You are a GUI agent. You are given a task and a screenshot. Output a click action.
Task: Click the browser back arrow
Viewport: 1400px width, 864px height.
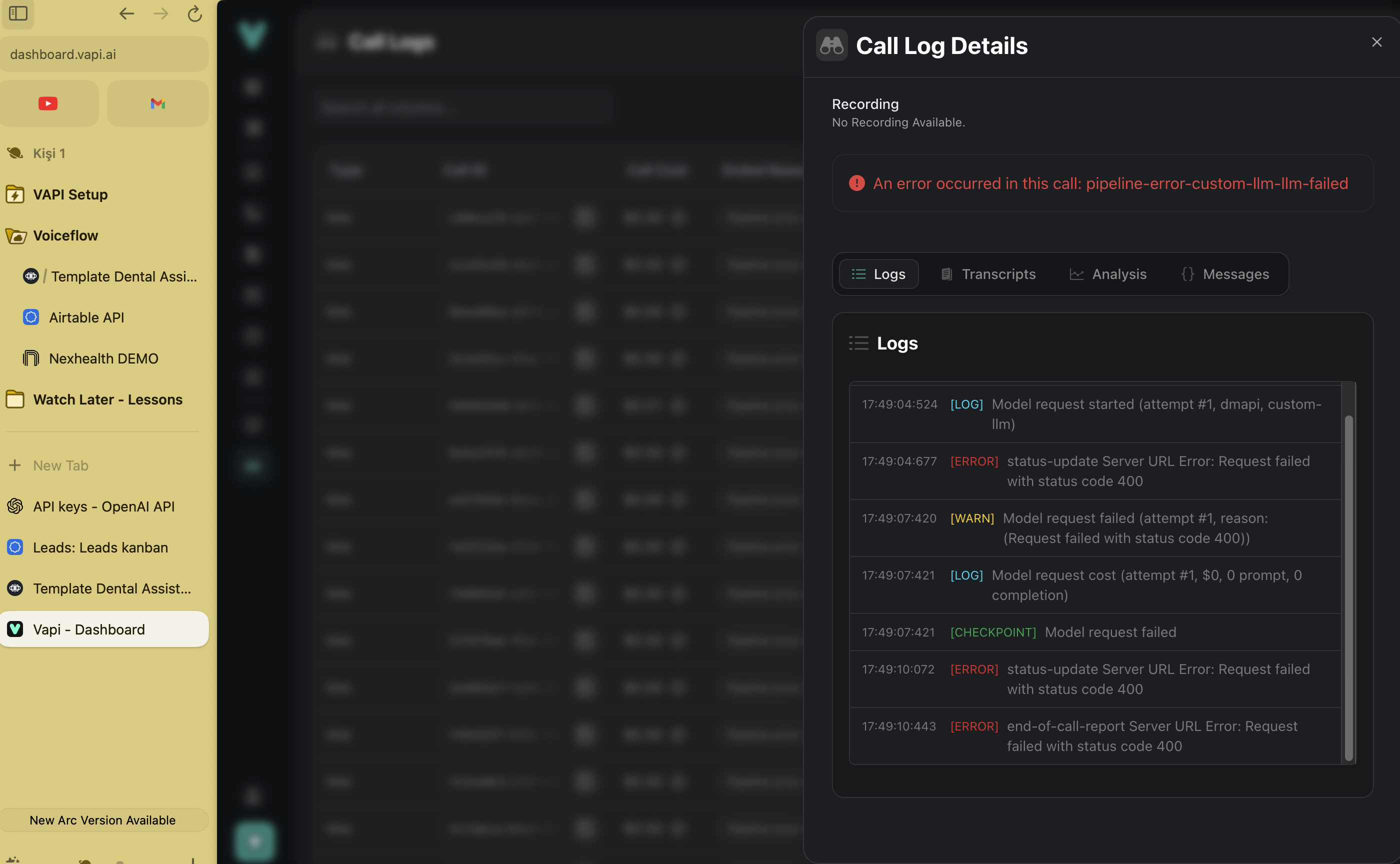tap(126, 13)
